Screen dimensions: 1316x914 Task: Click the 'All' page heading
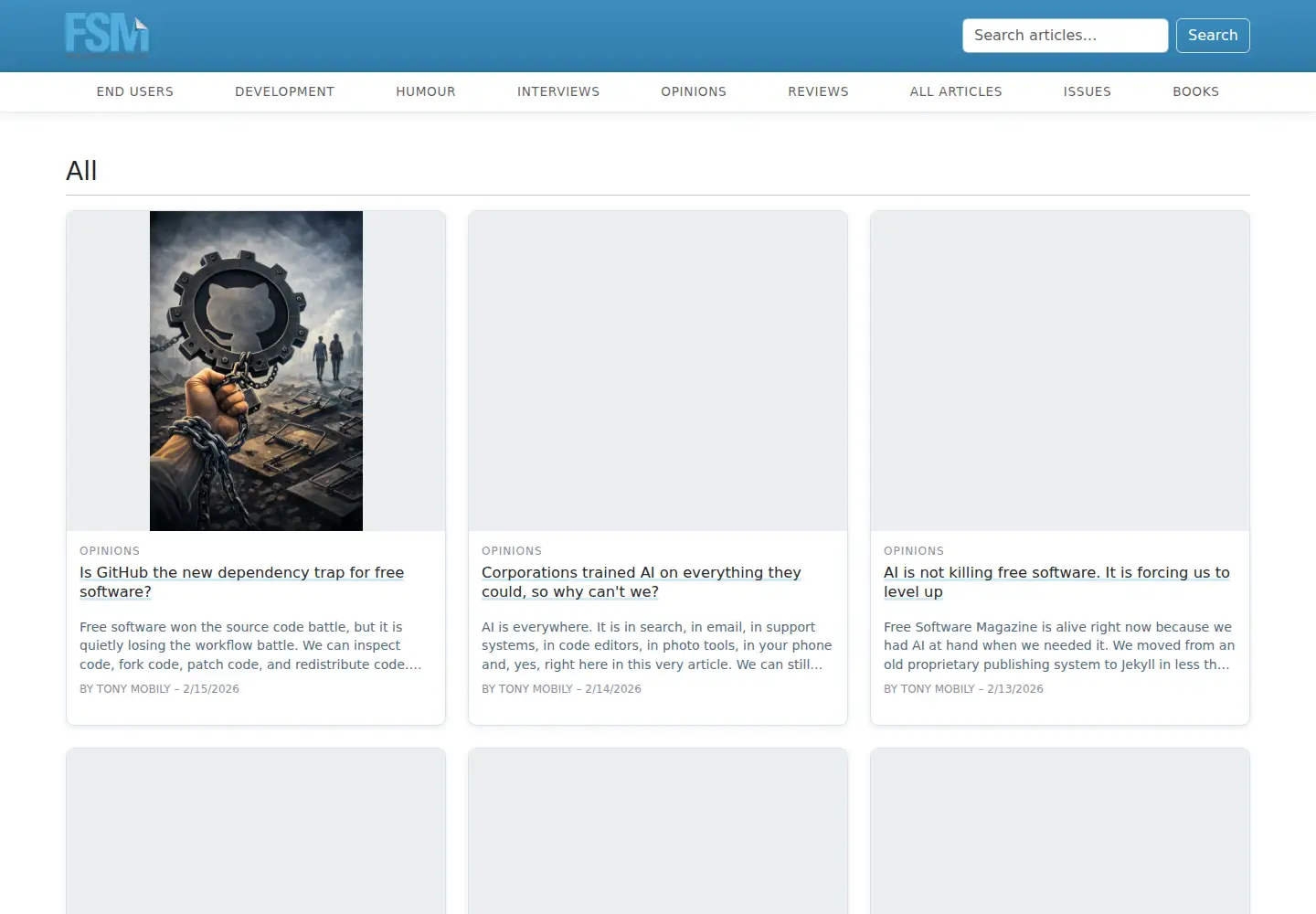[x=81, y=171]
